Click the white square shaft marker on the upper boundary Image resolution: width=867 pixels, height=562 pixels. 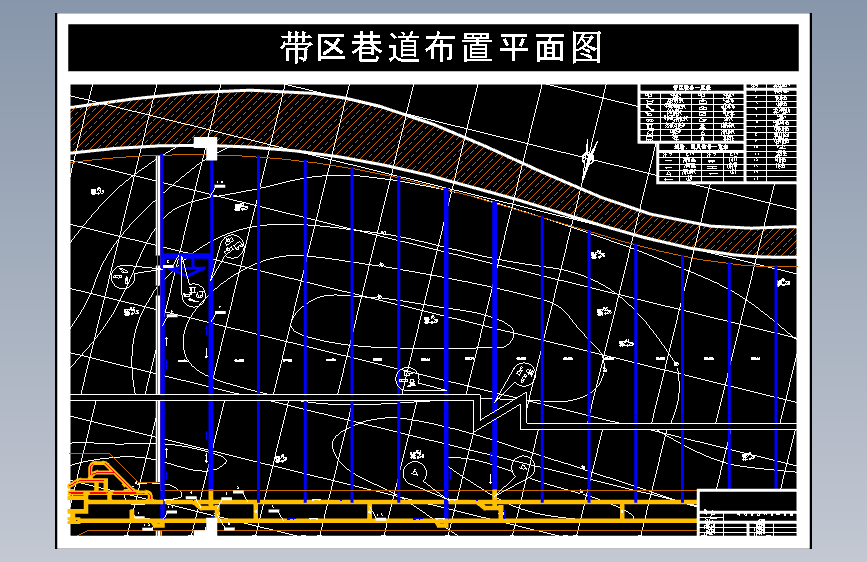click(x=206, y=148)
